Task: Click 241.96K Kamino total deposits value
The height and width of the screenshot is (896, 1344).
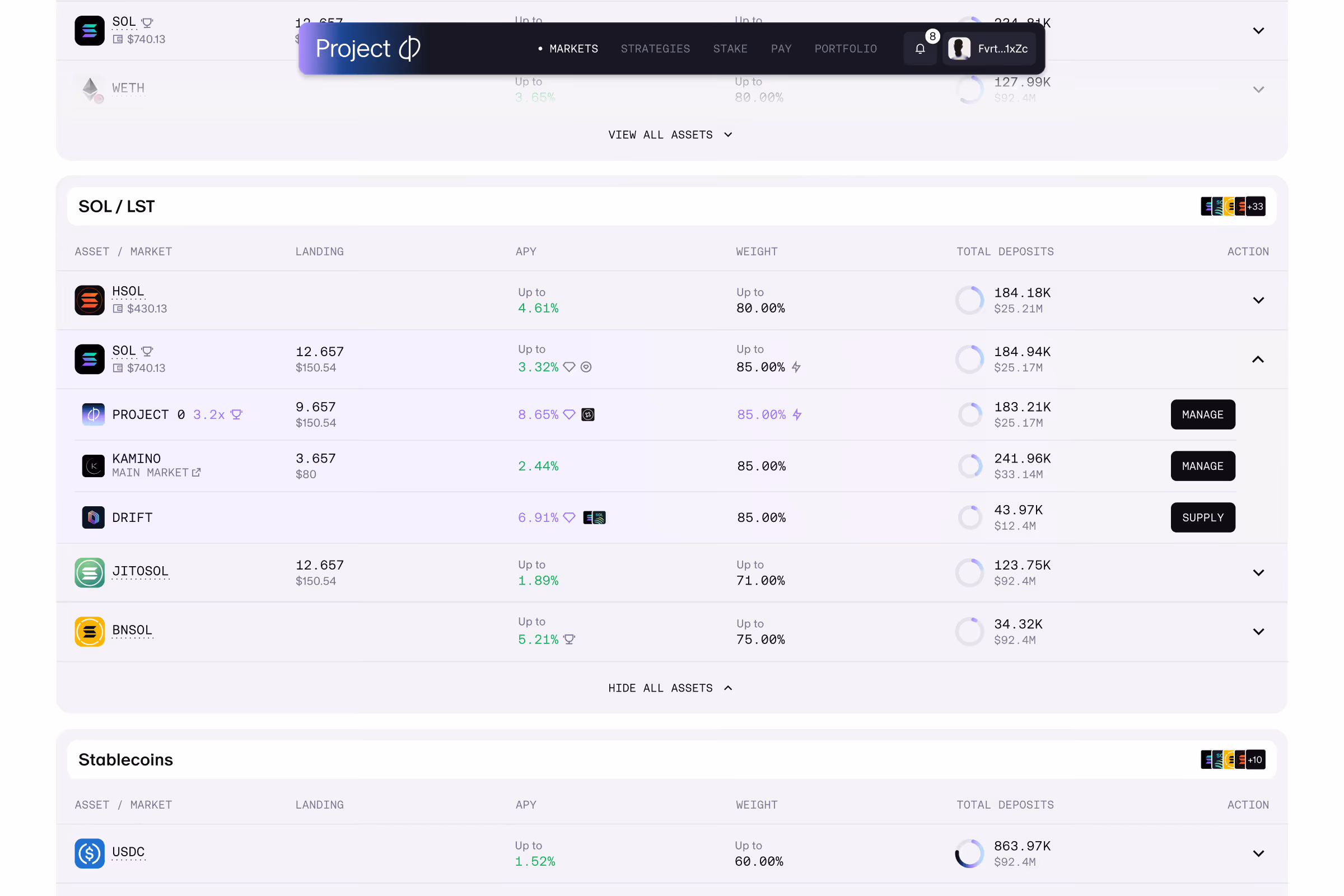Action: [x=1023, y=458]
